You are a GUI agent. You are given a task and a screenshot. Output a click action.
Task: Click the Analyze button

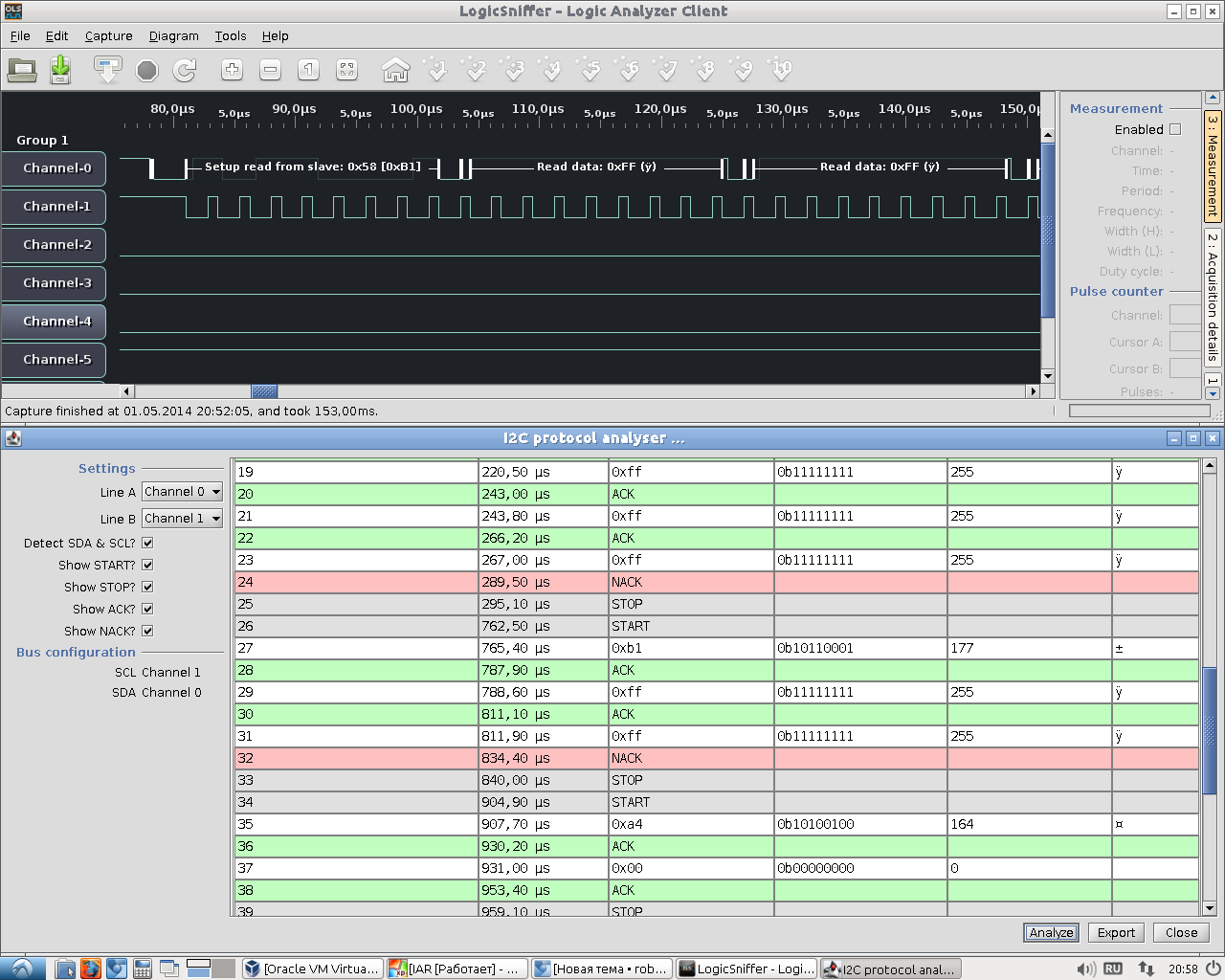[1051, 933]
